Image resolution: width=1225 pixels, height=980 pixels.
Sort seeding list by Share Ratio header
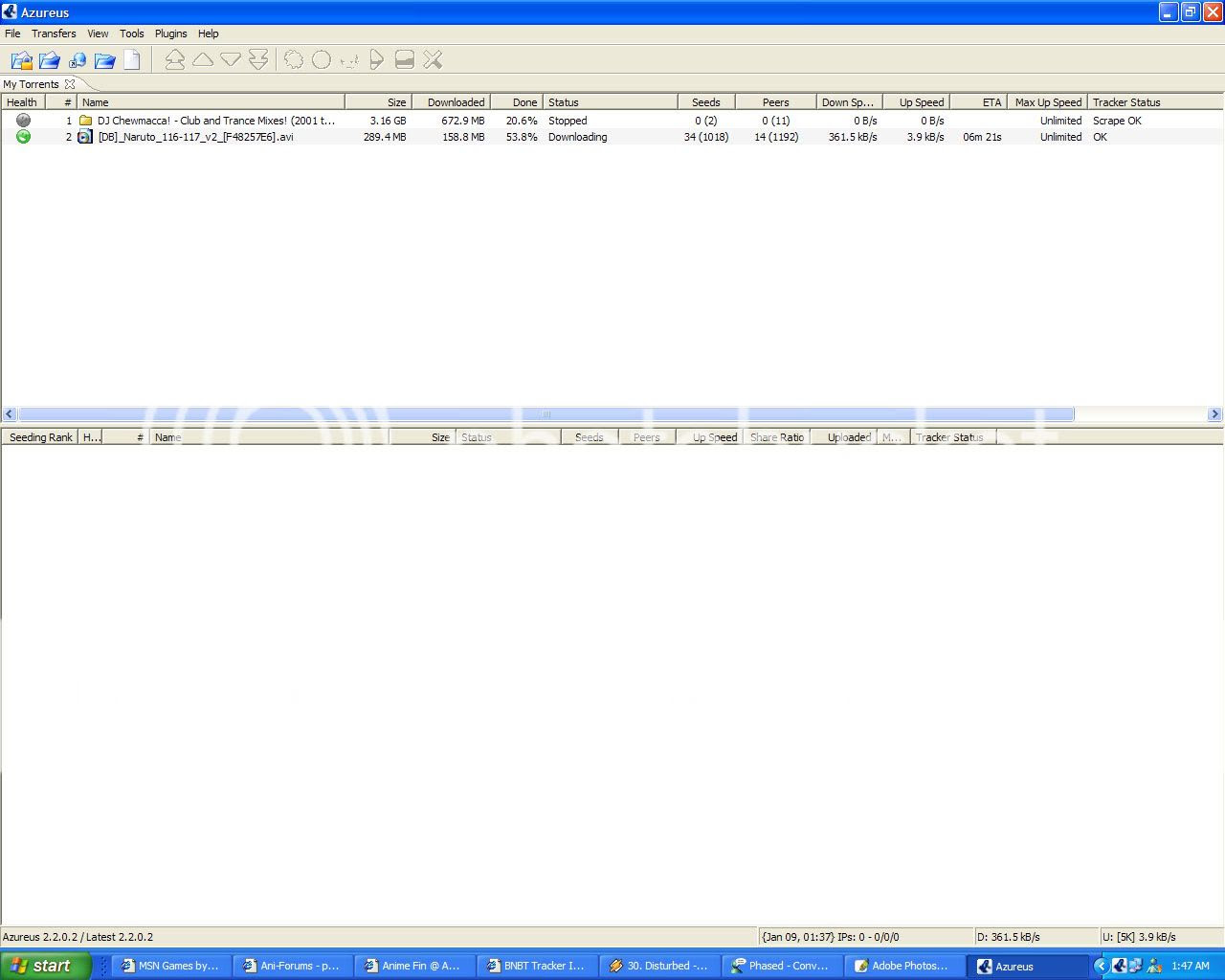[x=777, y=437]
